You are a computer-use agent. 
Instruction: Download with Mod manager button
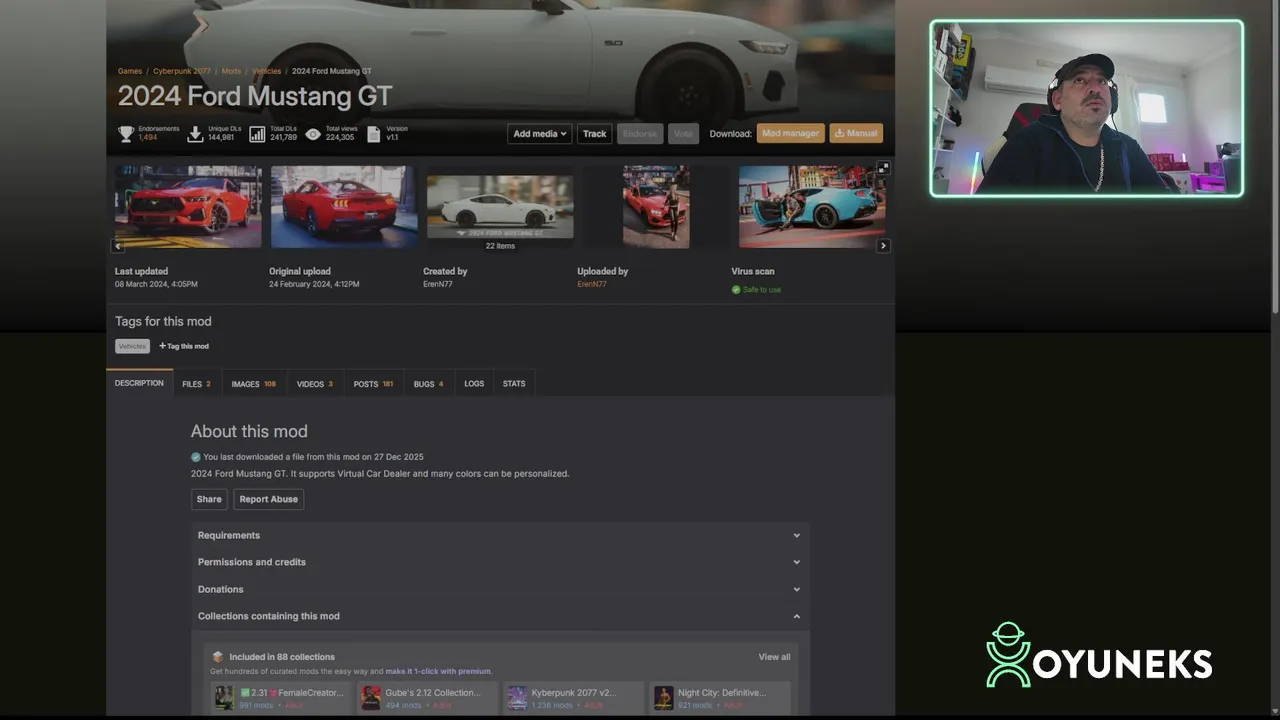coord(790,133)
